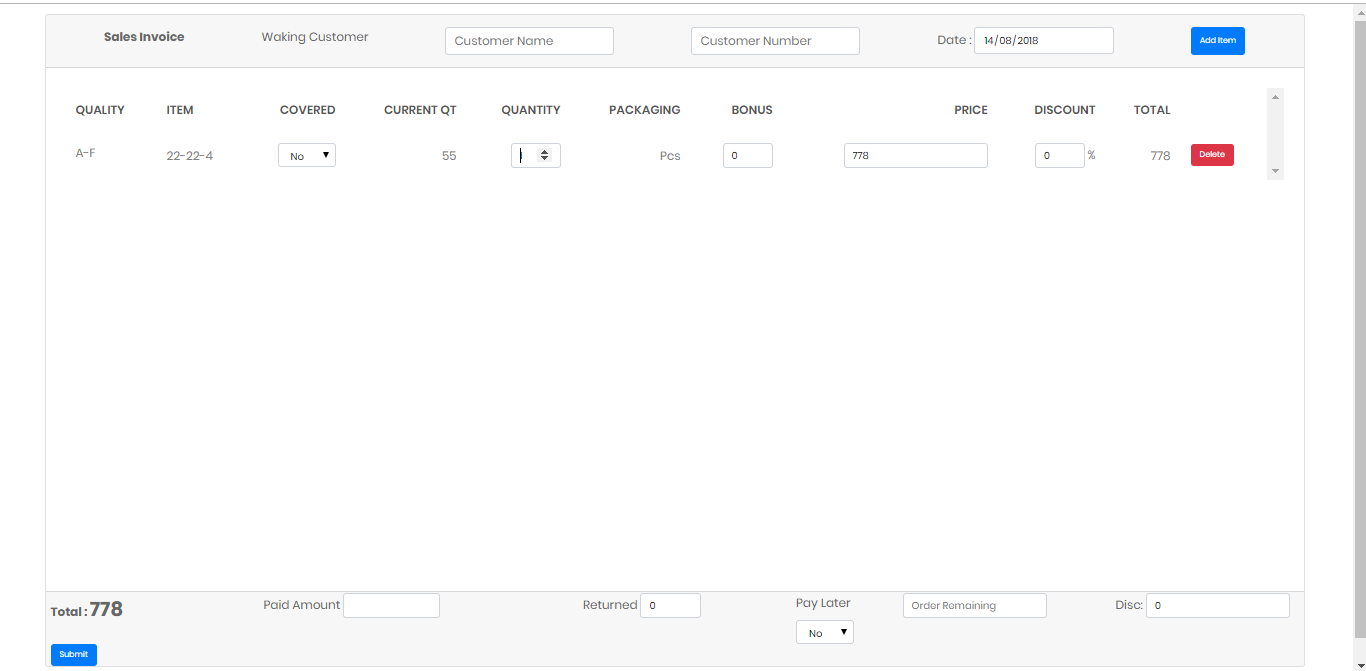Click the PRICE column header

971,110
